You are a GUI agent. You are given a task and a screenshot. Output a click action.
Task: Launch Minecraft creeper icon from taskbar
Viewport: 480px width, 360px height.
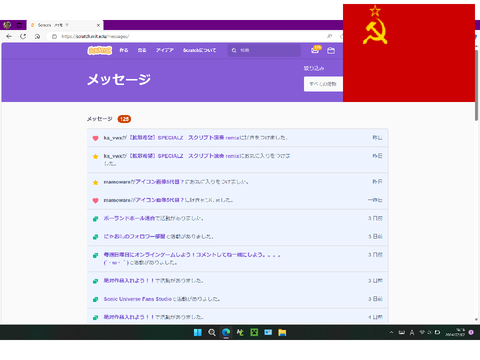254,332
